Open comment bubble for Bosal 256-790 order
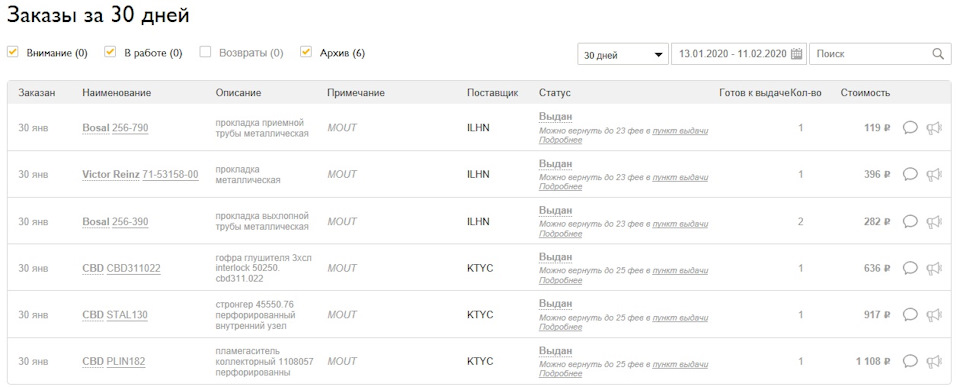The width and height of the screenshot is (960, 387). (910, 128)
